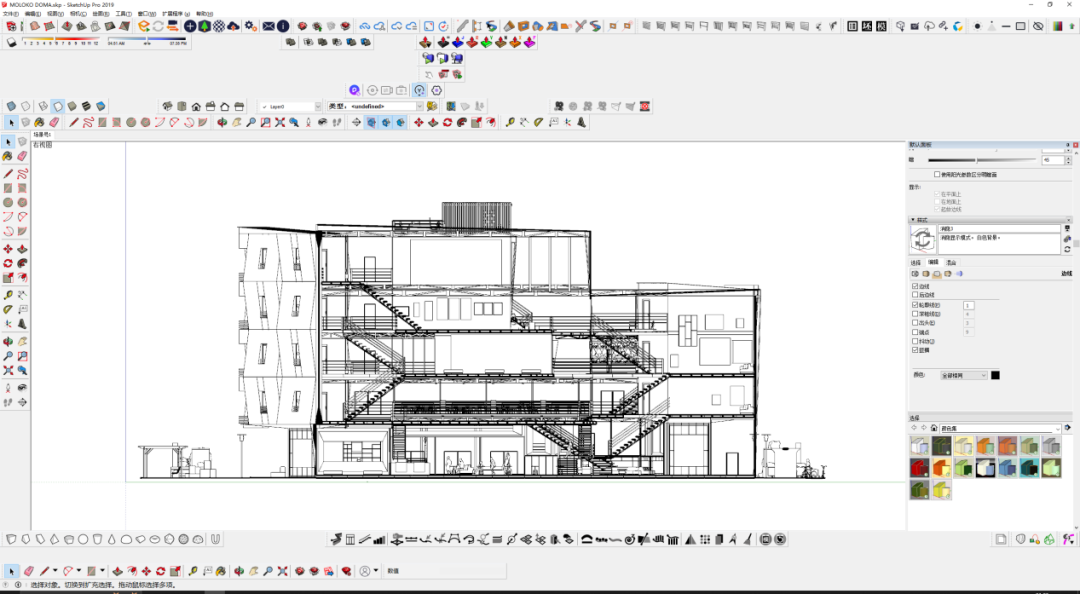Screen dimensions: 1080x594
Task: Click the black edge color swatch
Action: coord(995,376)
